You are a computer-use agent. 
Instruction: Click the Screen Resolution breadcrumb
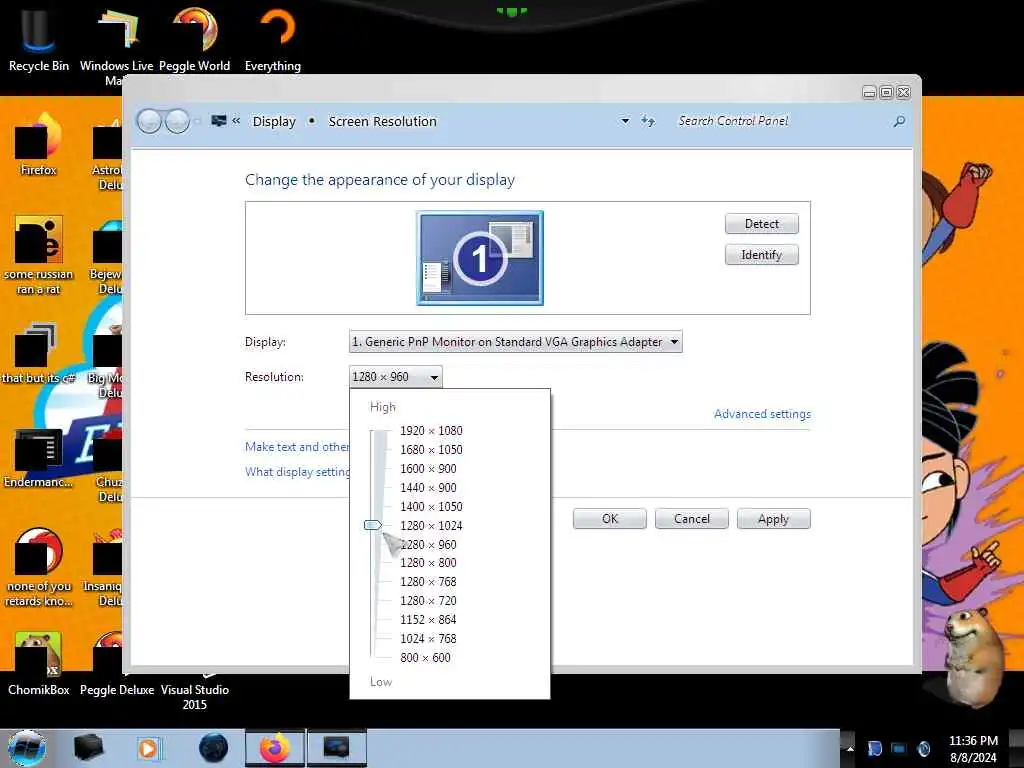383,121
